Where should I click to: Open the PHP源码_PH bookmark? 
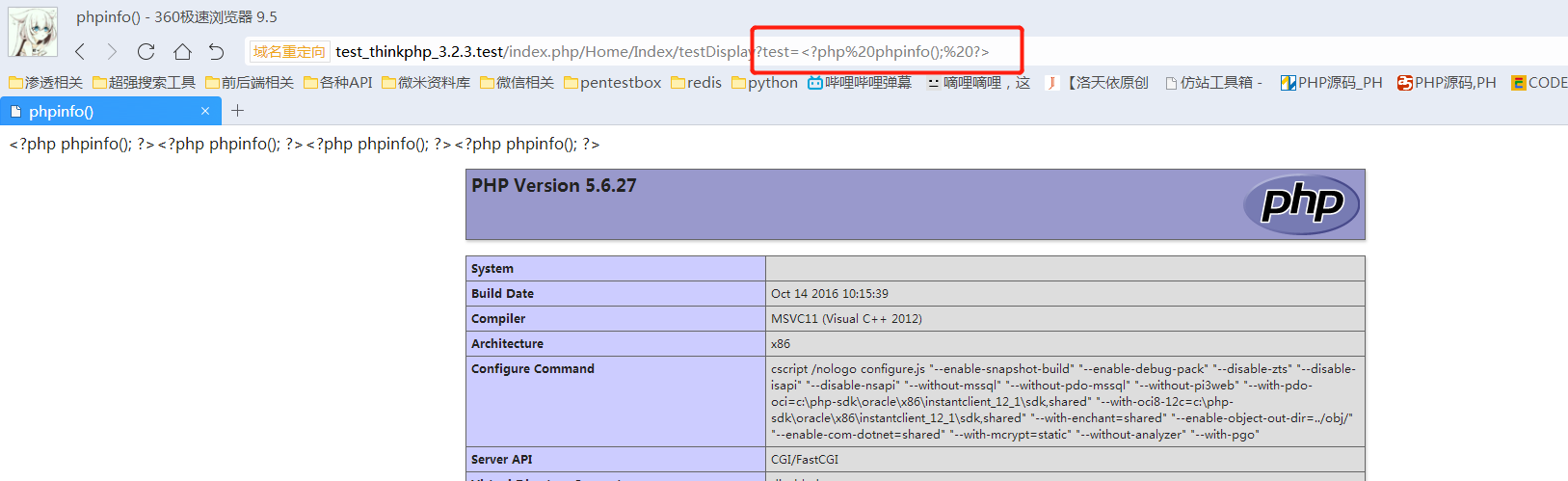coord(1332,83)
